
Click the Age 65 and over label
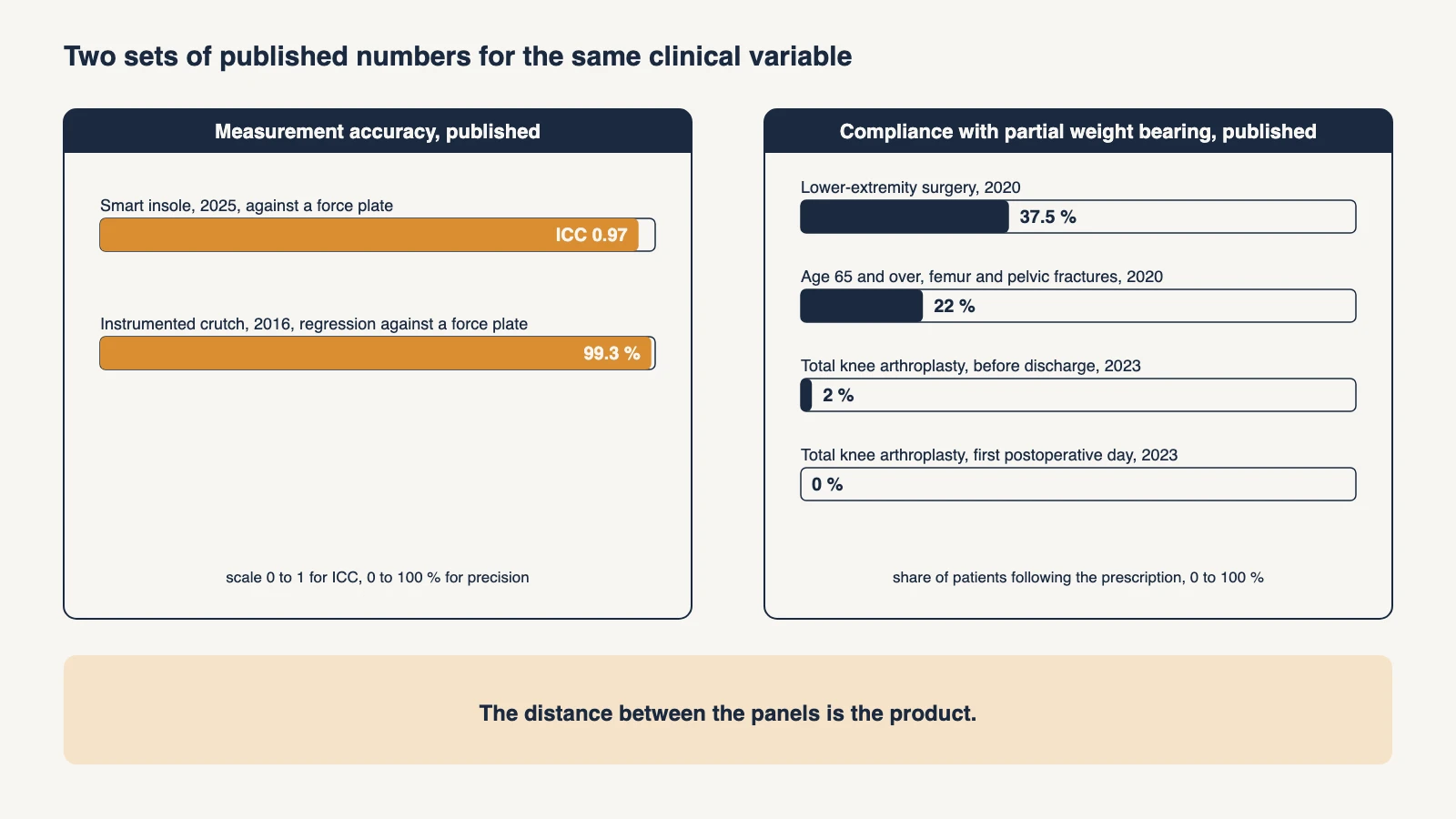(982, 277)
